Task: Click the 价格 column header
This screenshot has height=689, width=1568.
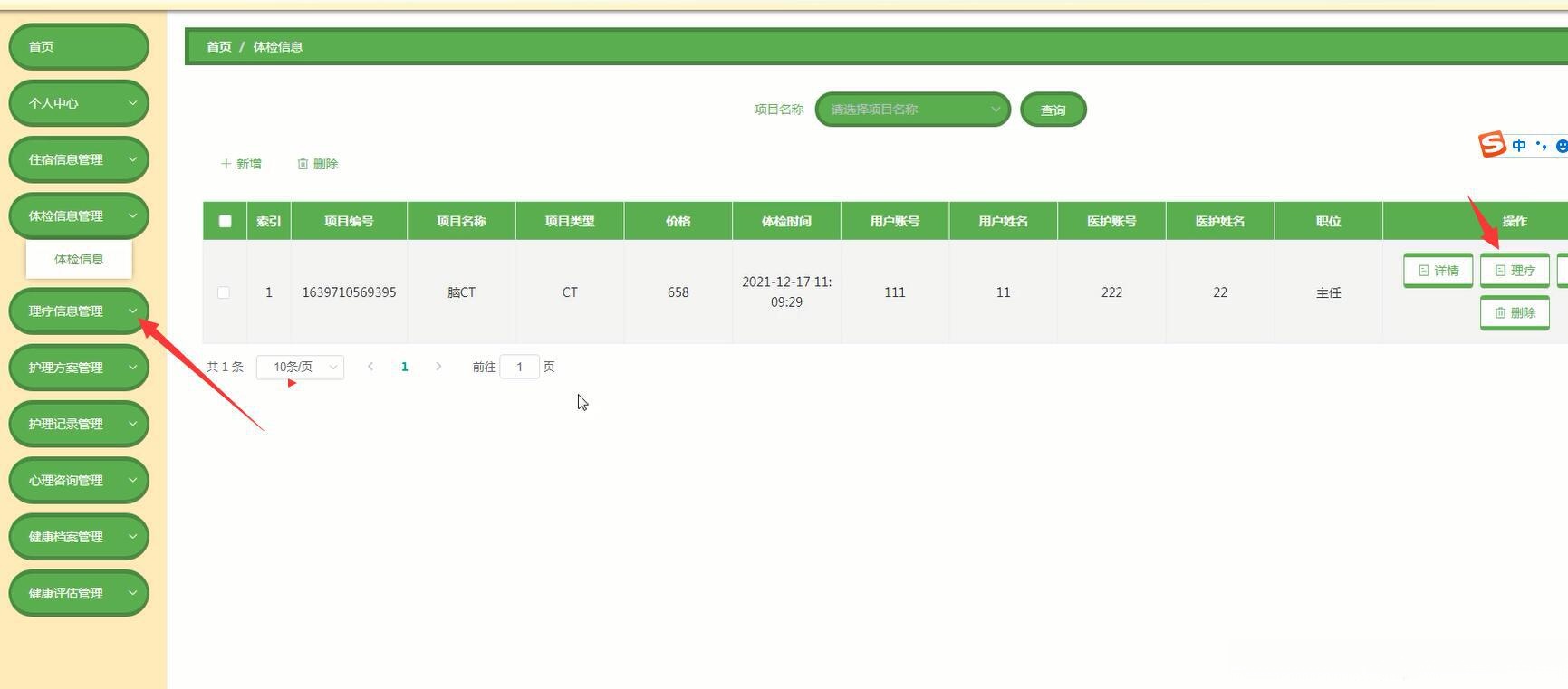Action: (678, 221)
